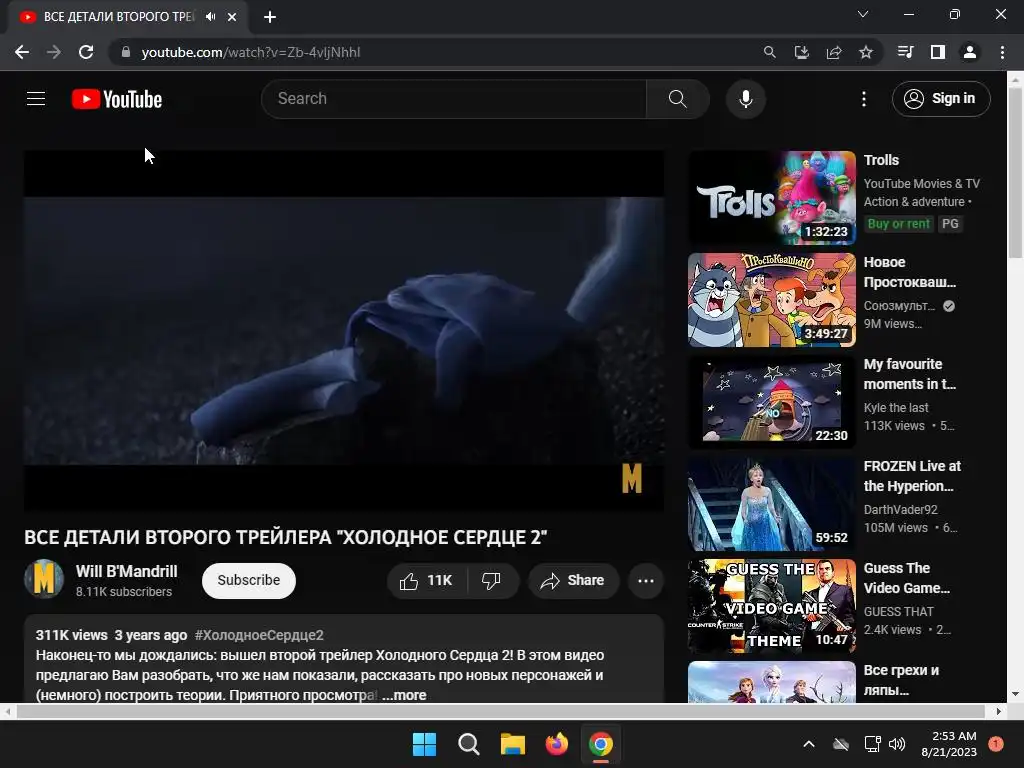1024x768 pixels.
Task: Open clock and date at 2:53 AM
Action: 949,744
